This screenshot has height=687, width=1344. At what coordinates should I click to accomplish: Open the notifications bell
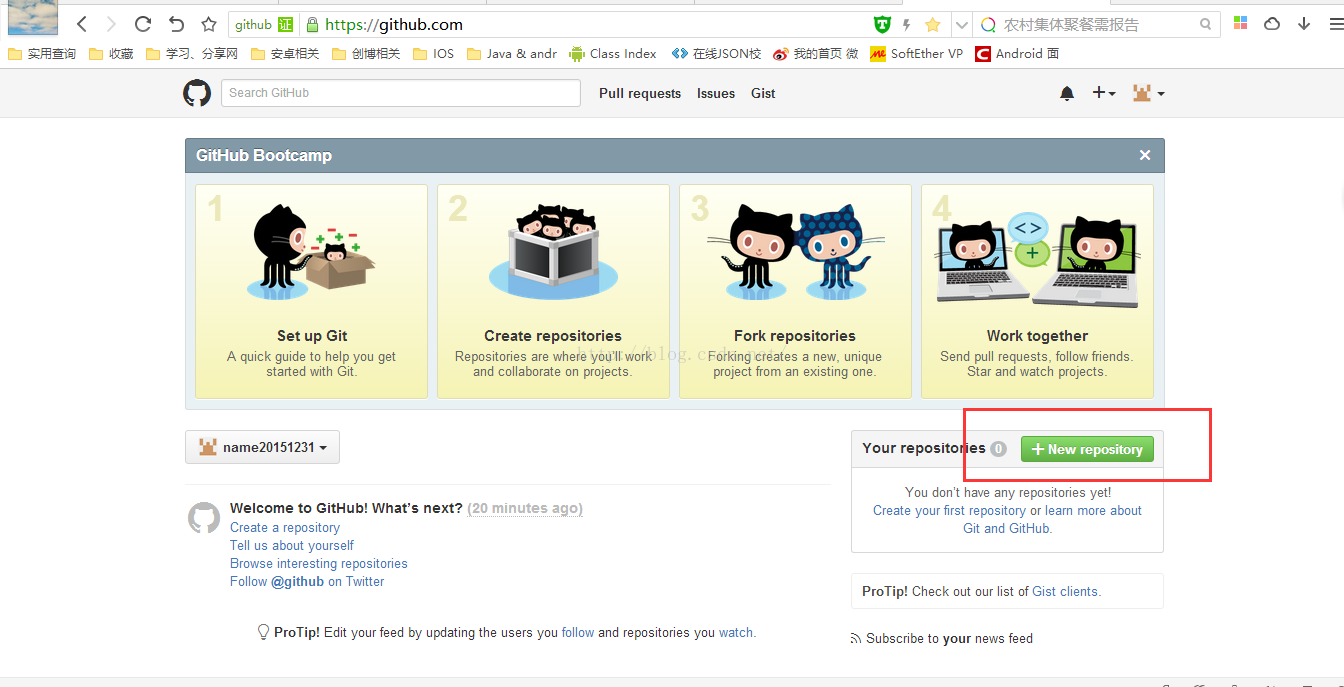coord(1067,93)
